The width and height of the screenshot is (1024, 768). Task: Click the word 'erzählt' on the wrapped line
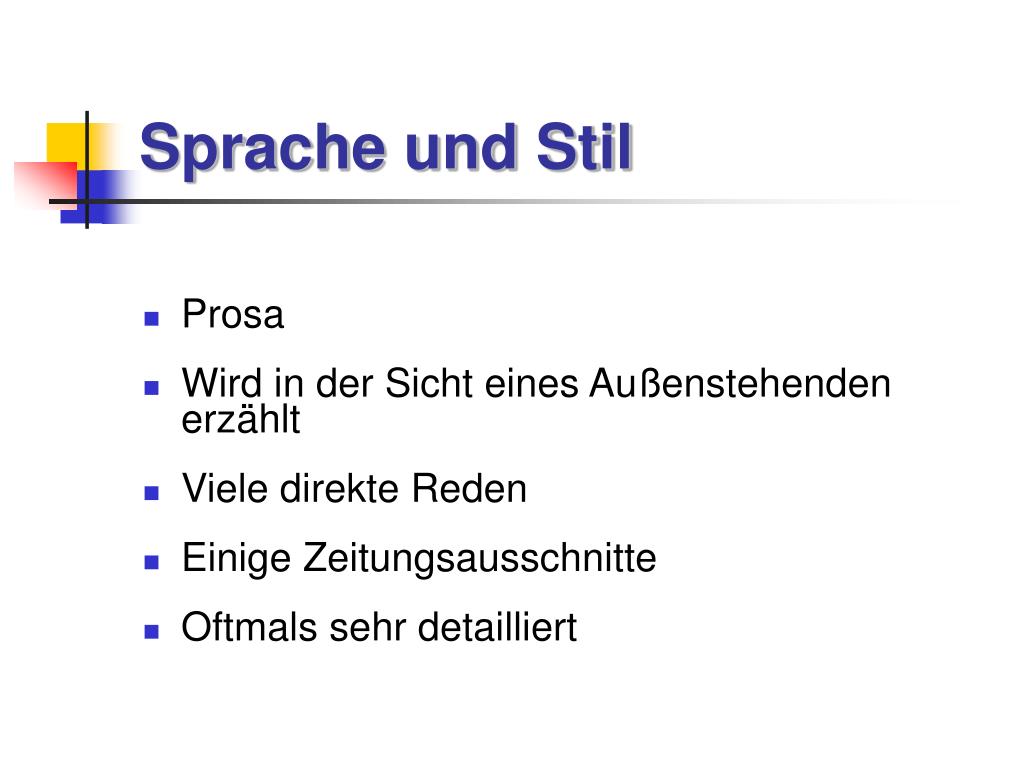[240, 419]
